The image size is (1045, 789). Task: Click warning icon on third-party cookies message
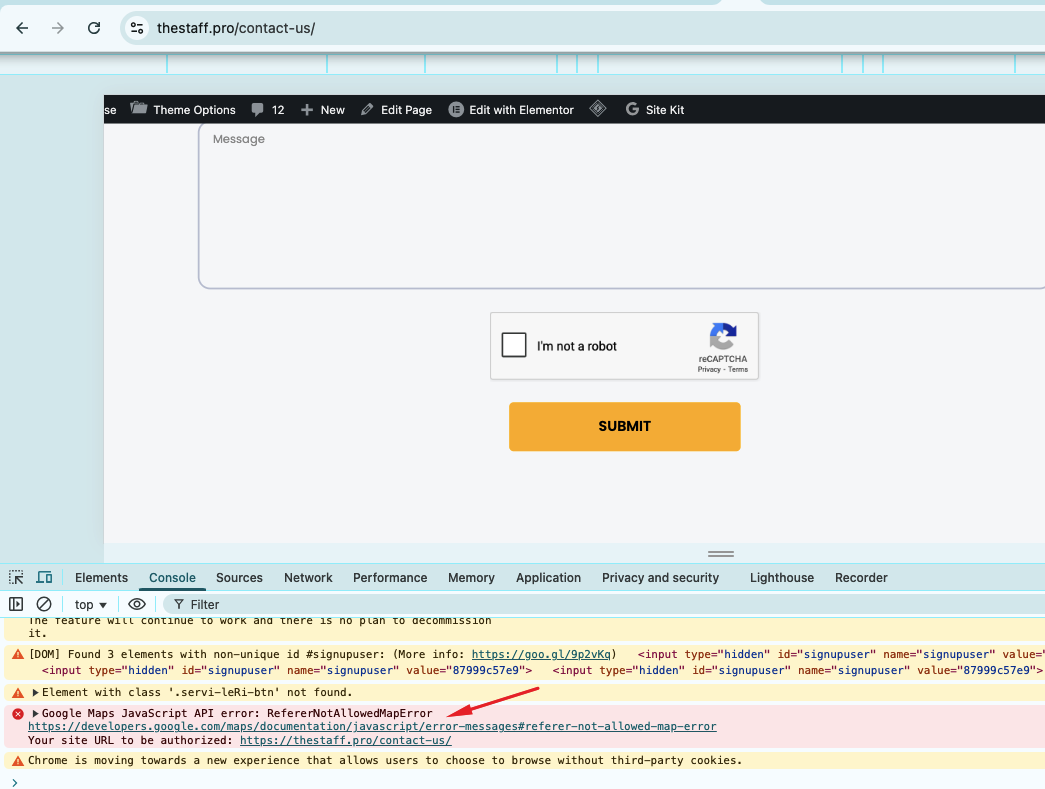pyautogui.click(x=18, y=760)
